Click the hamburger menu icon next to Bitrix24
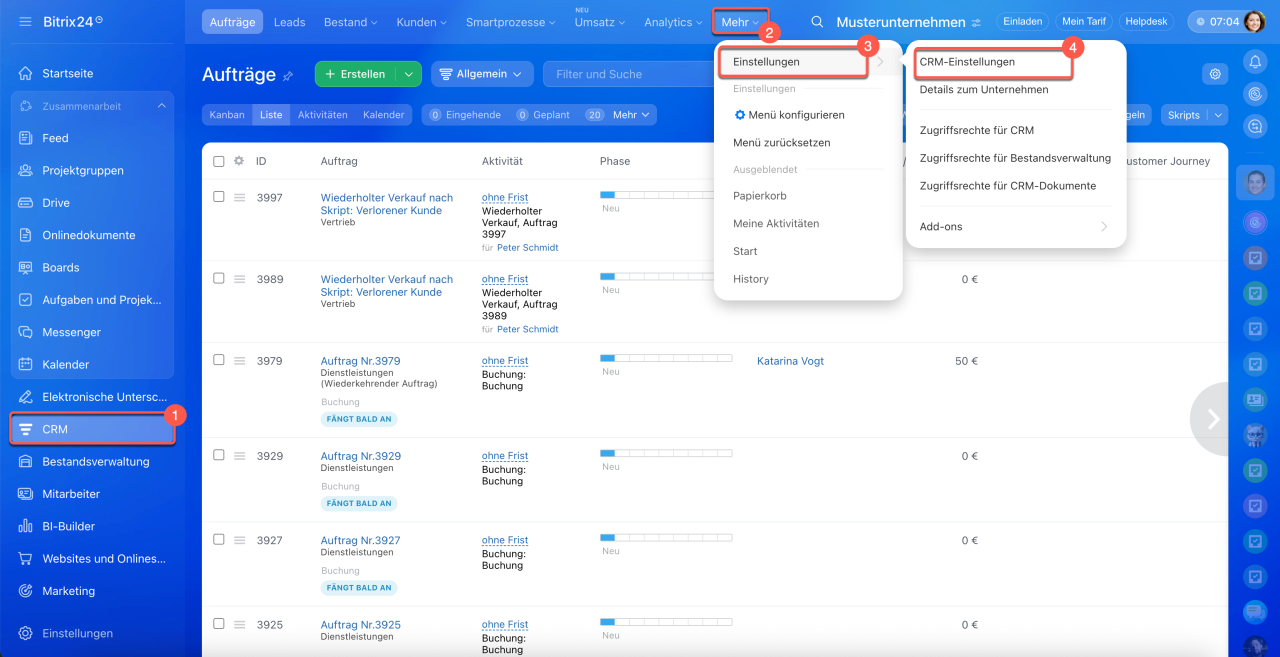1280x657 pixels. point(25,22)
